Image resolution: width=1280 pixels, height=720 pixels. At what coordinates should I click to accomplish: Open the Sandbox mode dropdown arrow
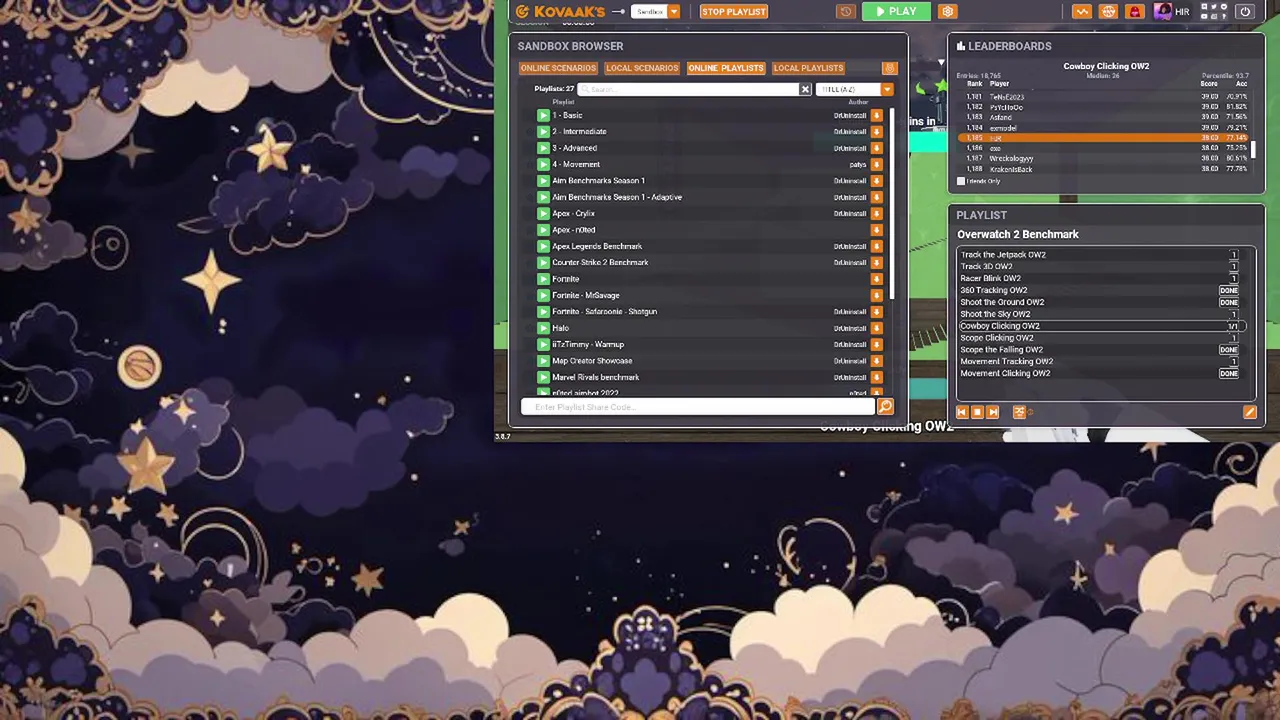(x=674, y=12)
